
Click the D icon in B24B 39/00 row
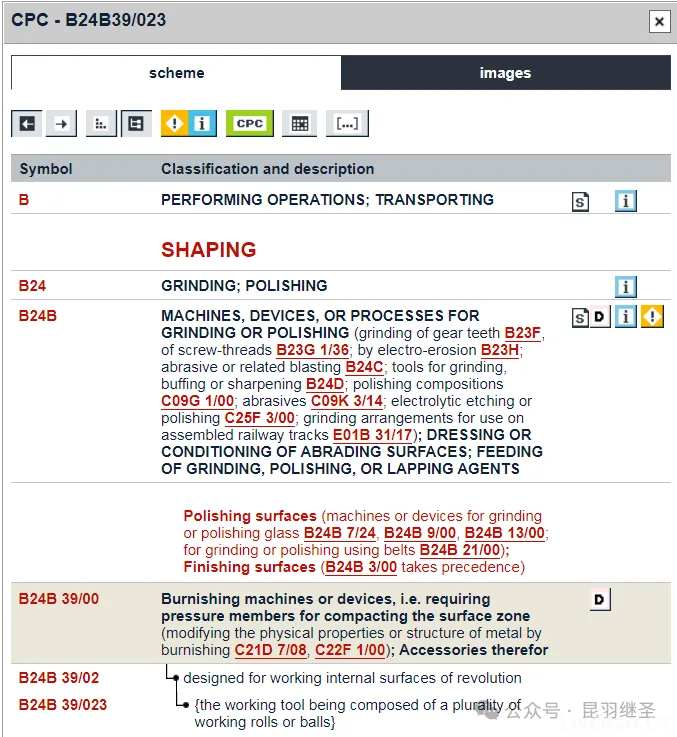(x=599, y=600)
